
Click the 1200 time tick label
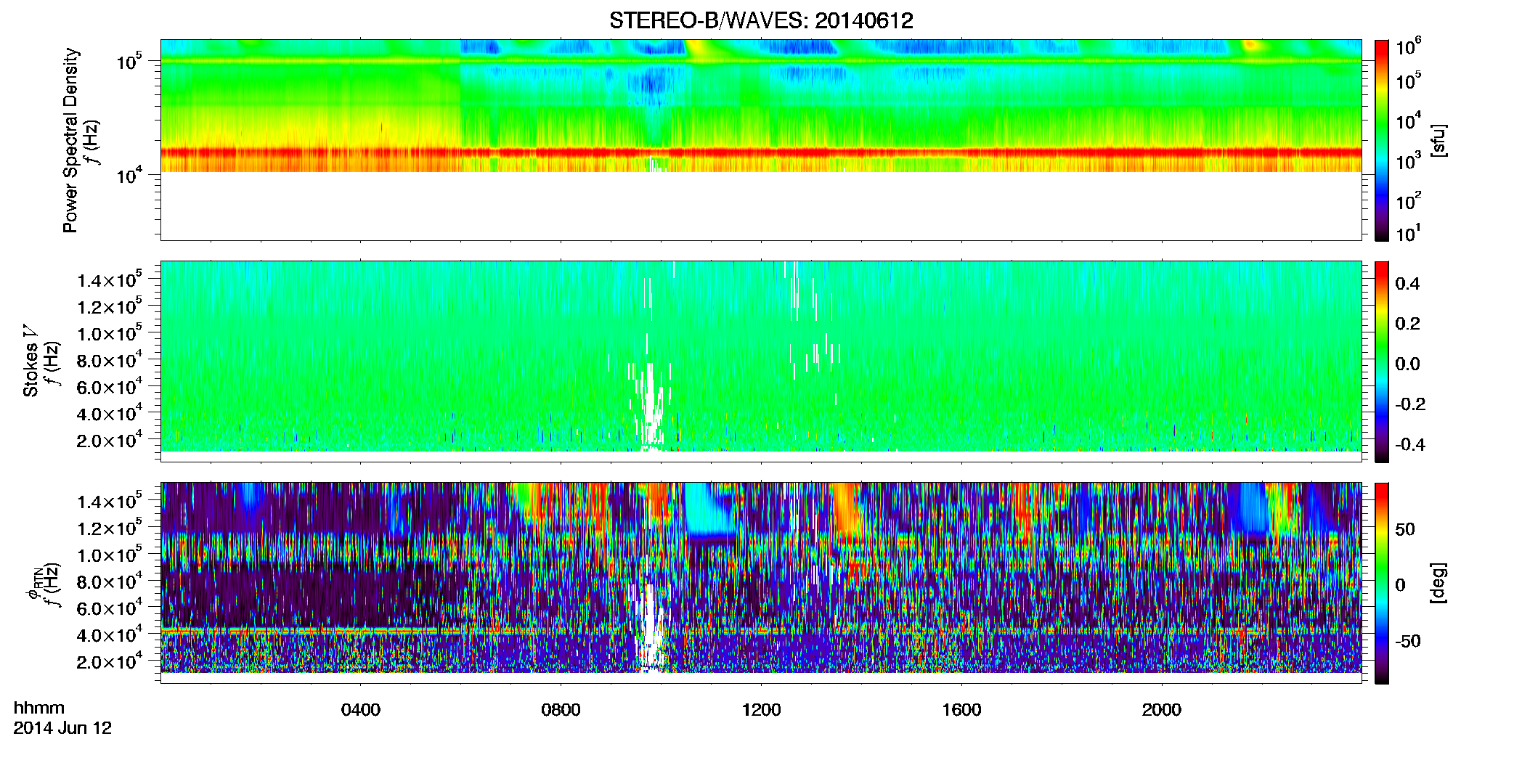pos(761,710)
